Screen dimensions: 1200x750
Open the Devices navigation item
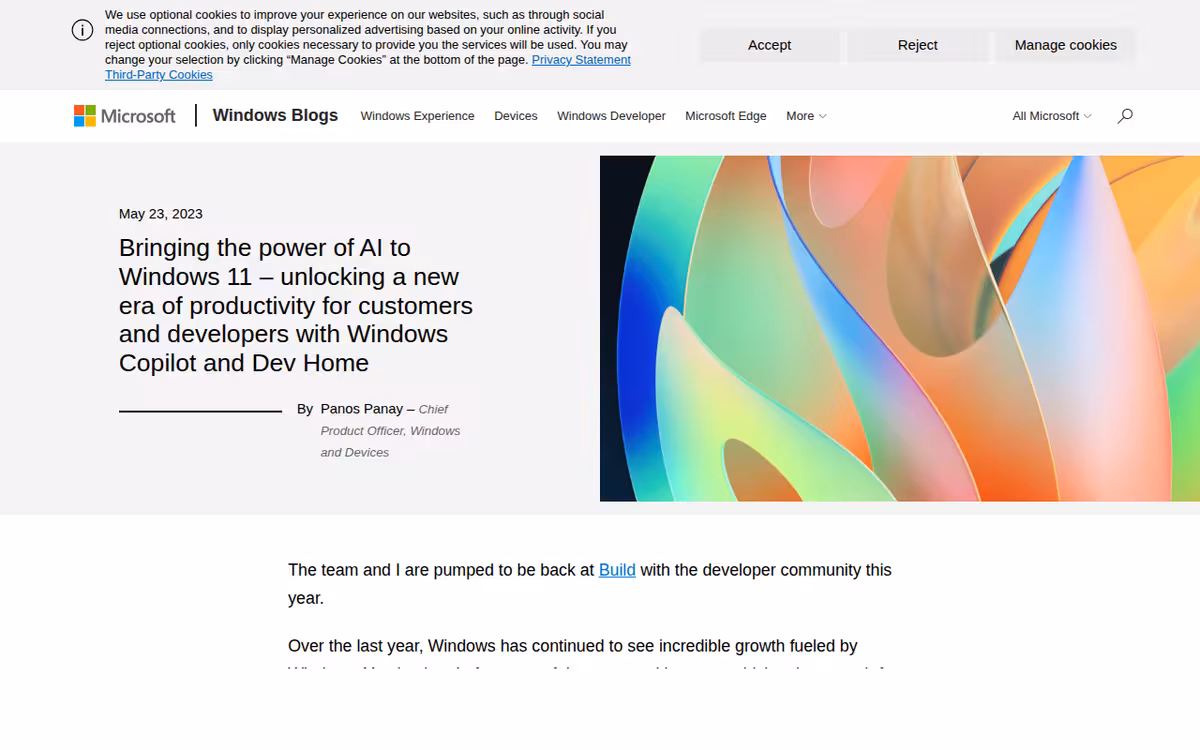[515, 116]
